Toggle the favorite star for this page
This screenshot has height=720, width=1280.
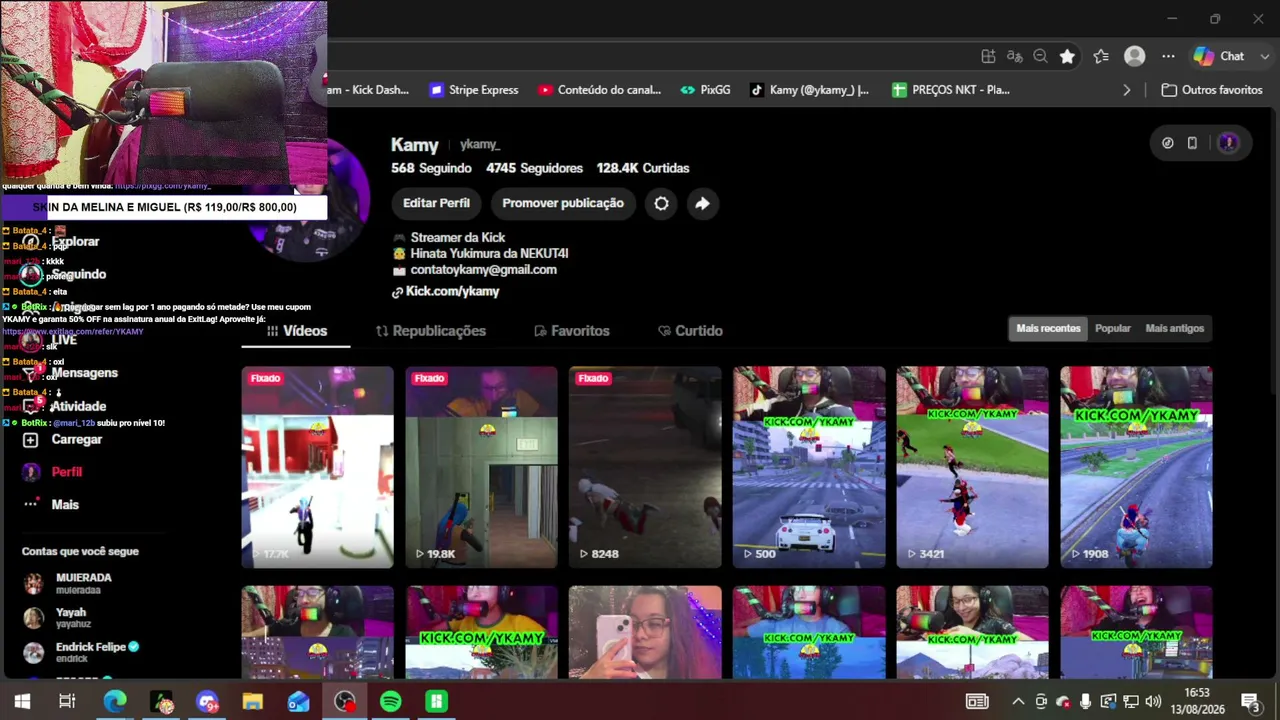tap(1067, 57)
